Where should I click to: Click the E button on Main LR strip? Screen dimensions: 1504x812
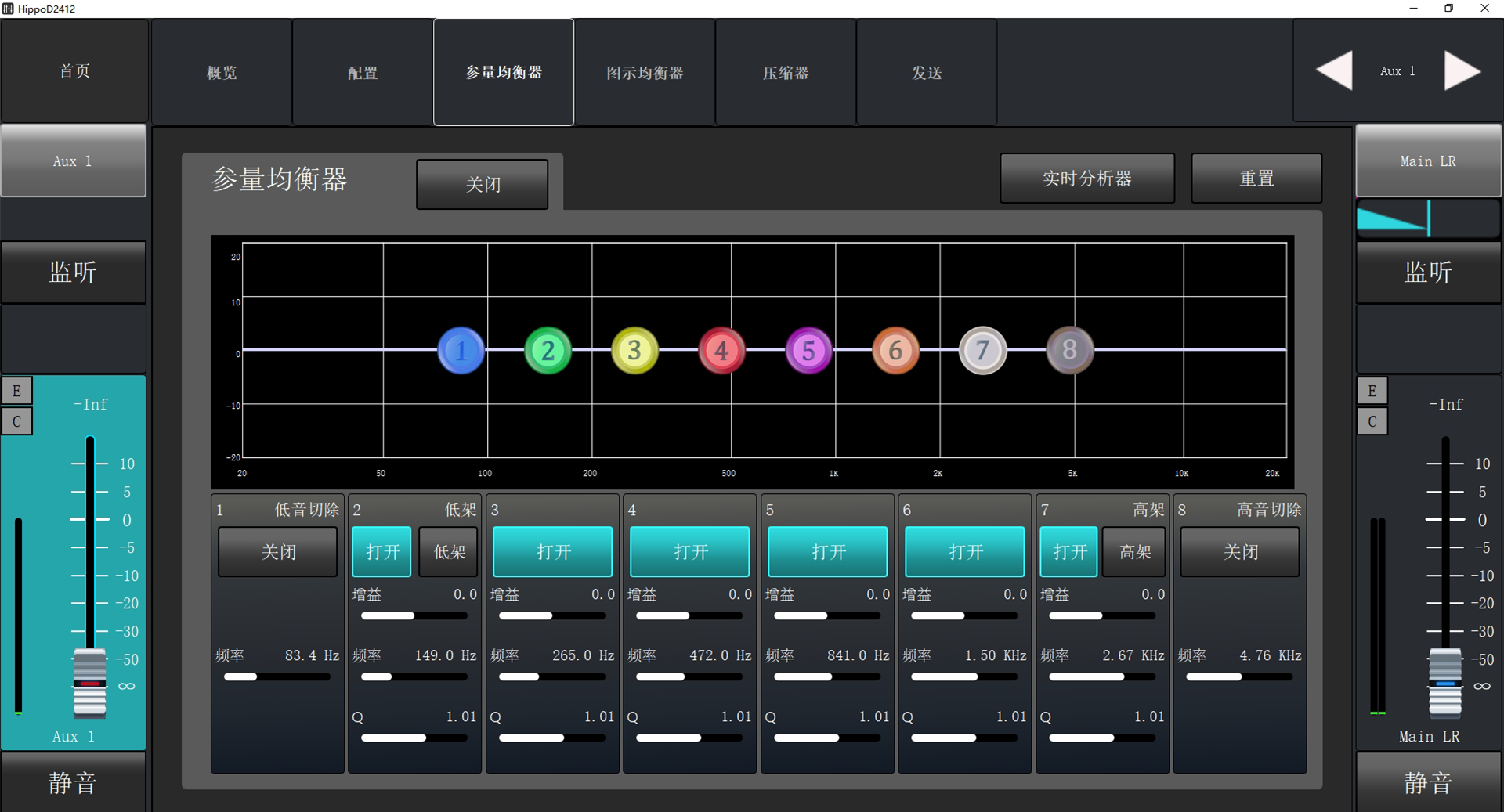click(x=1372, y=391)
